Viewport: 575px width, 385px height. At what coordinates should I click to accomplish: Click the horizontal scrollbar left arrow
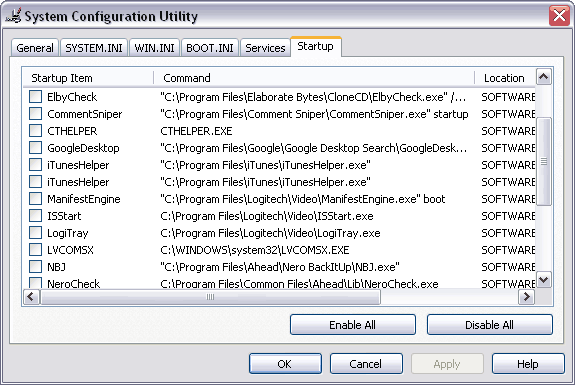31,297
